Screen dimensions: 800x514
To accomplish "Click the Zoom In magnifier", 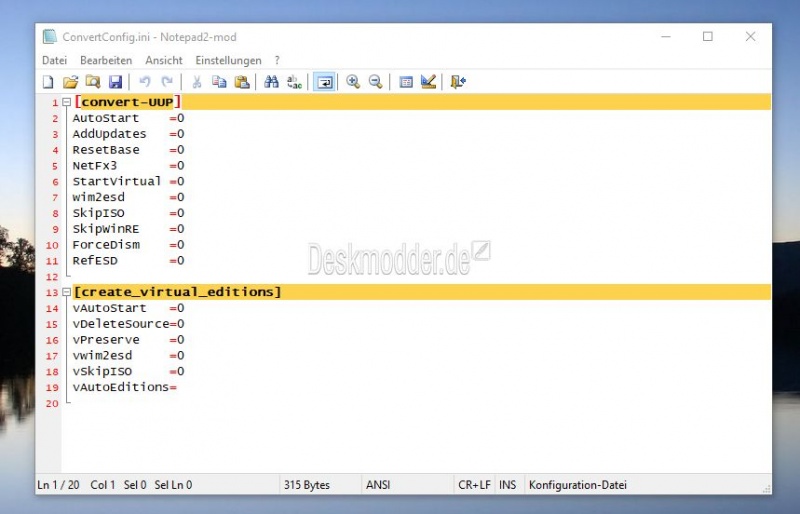I will point(353,82).
